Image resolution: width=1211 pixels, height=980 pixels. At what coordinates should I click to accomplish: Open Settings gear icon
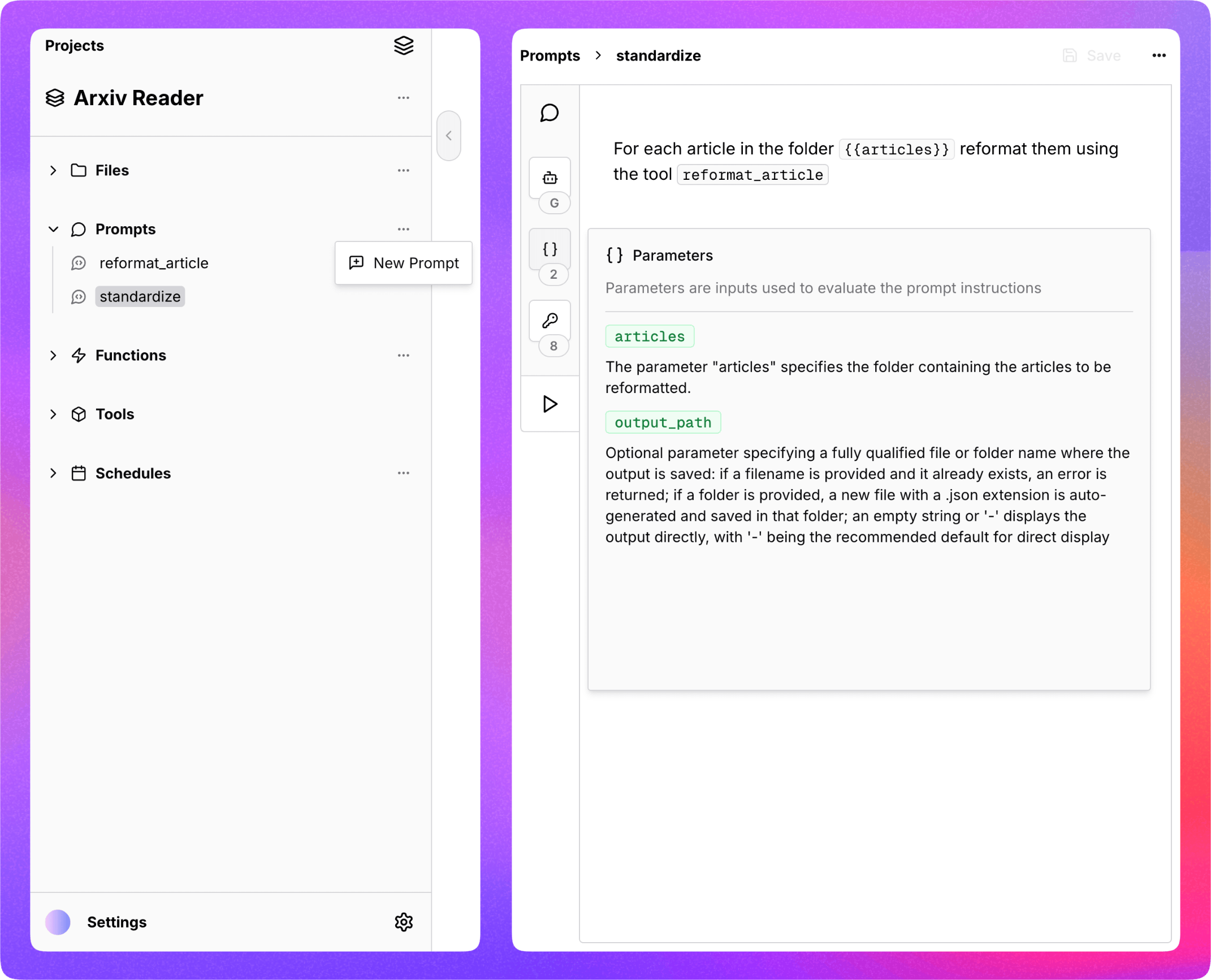coord(404,922)
